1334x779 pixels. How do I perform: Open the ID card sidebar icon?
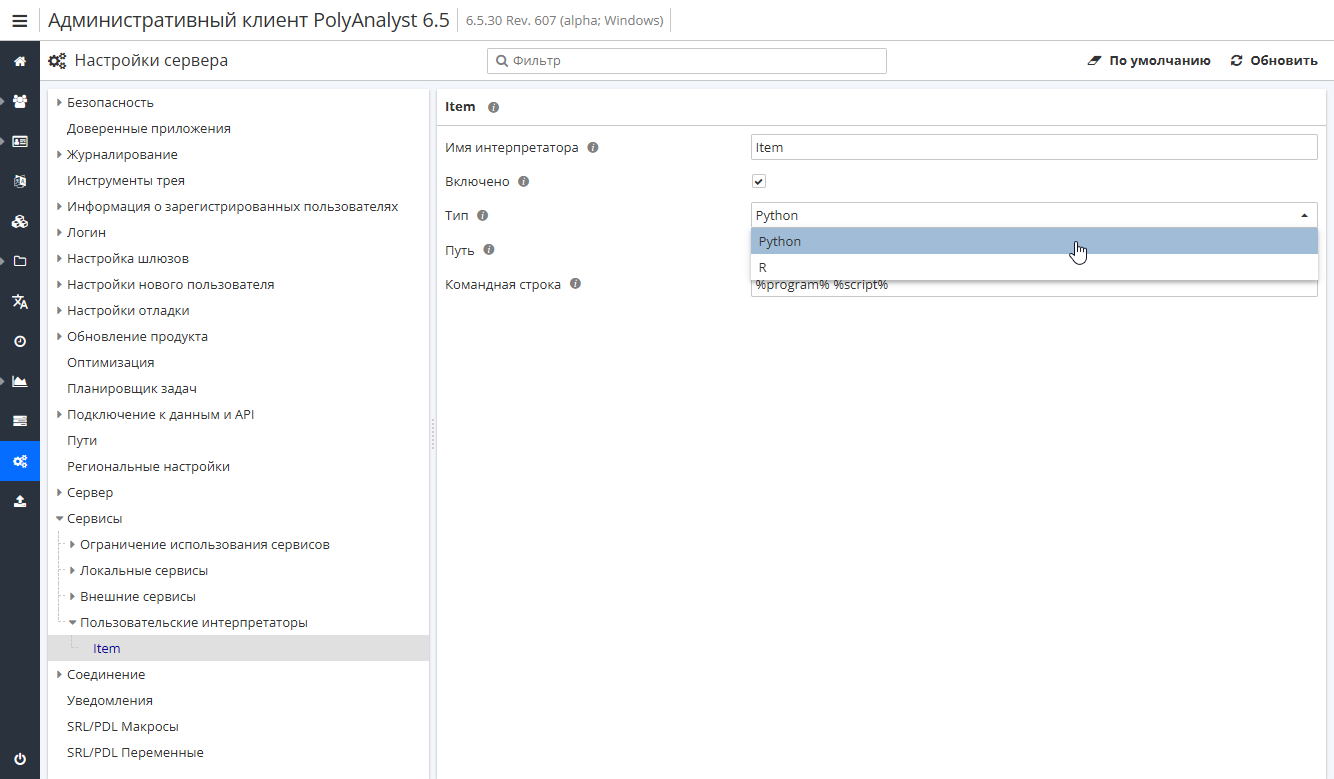pyautogui.click(x=20, y=141)
